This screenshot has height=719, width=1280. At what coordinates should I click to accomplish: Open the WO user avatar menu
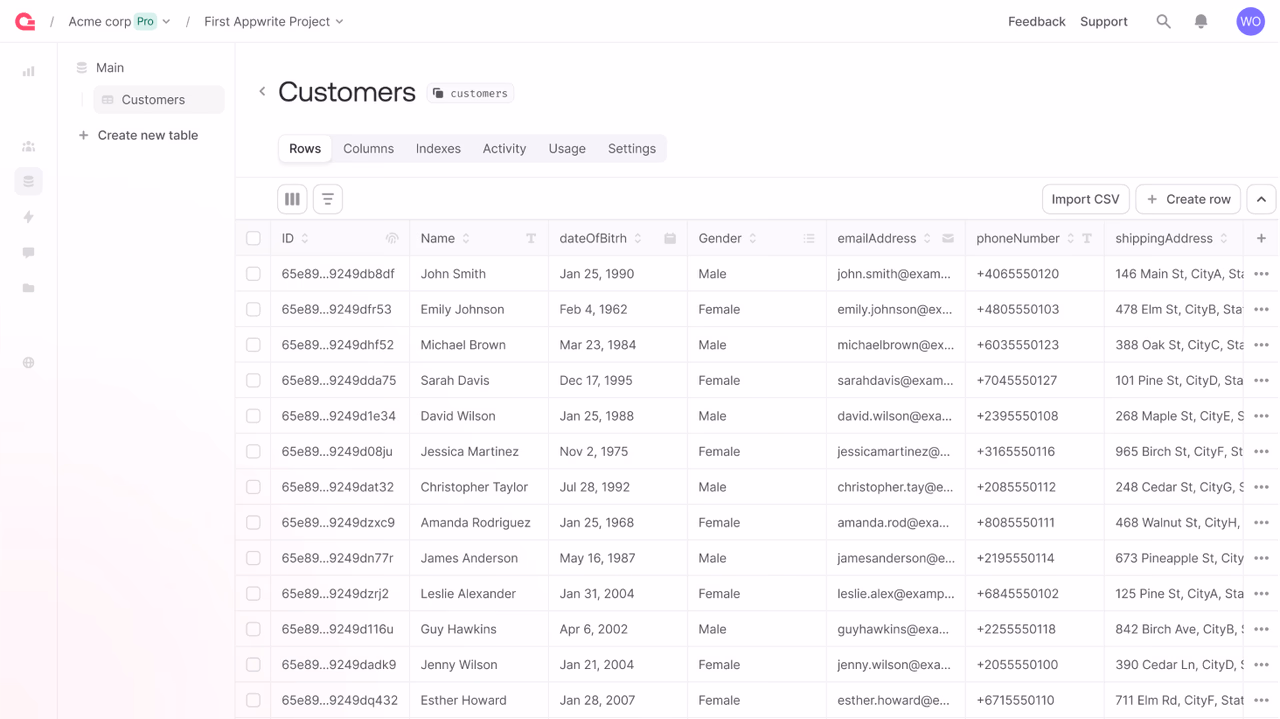pyautogui.click(x=1250, y=21)
